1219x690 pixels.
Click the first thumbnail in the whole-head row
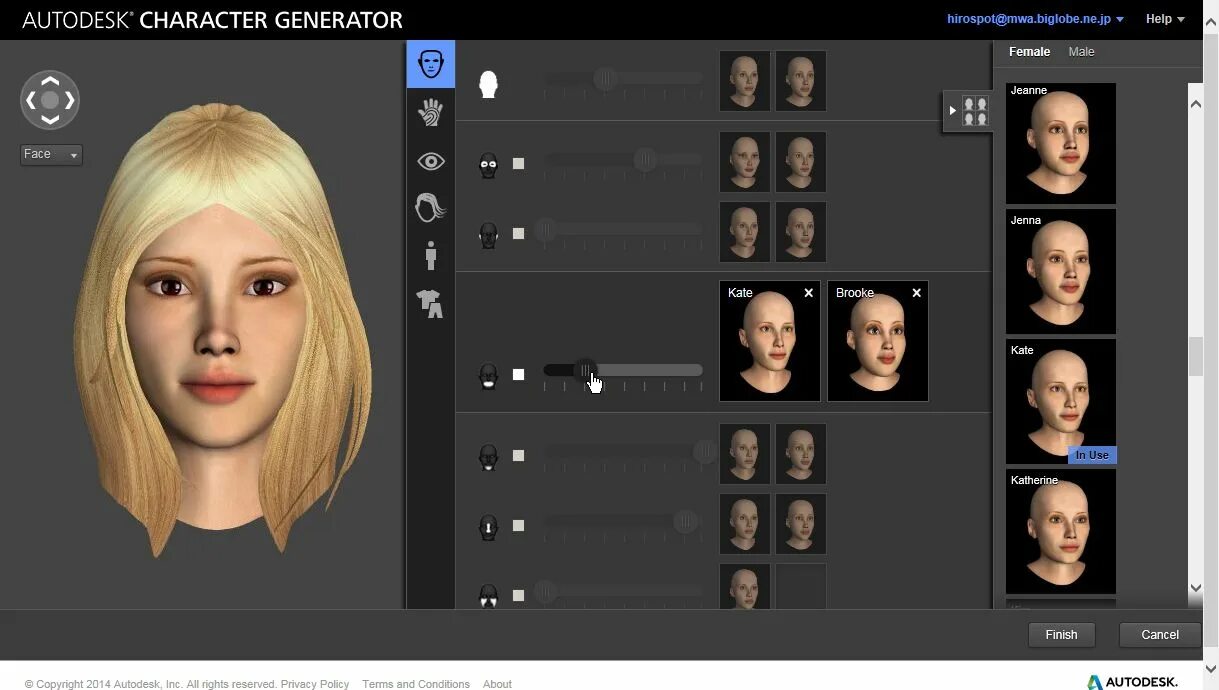pos(745,81)
